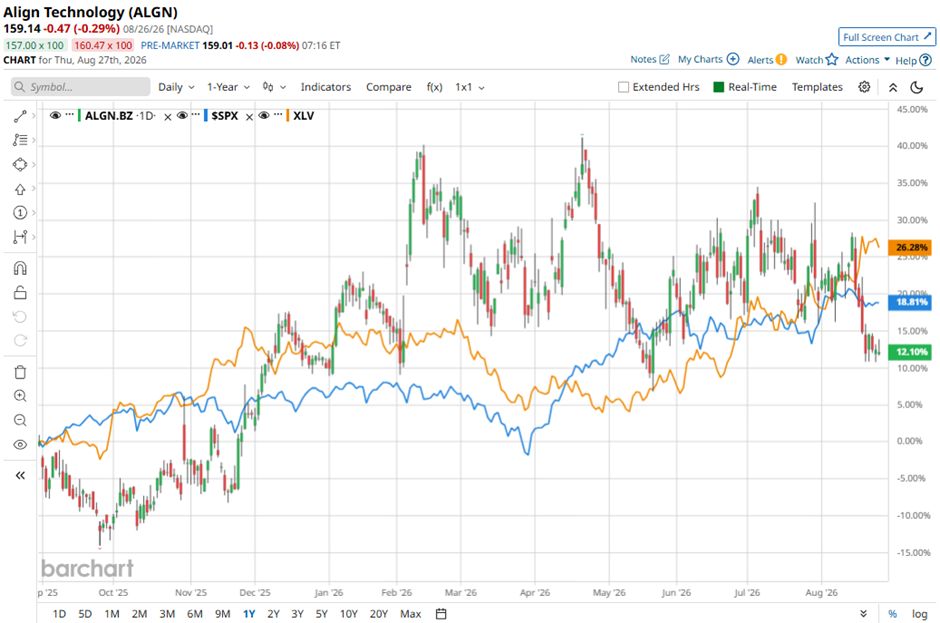This screenshot has width=940, height=623.
Task: Open the measure range tool
Action: pyautogui.click(x=20, y=237)
